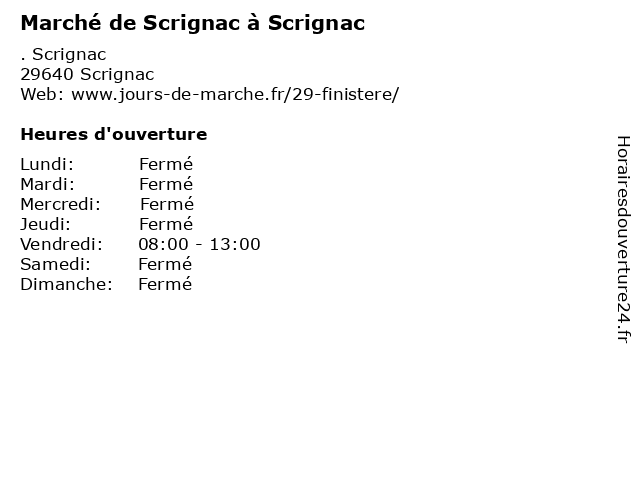
Task: Click the vertical Horairesdouverture24.fr site label
Action: 622,240
